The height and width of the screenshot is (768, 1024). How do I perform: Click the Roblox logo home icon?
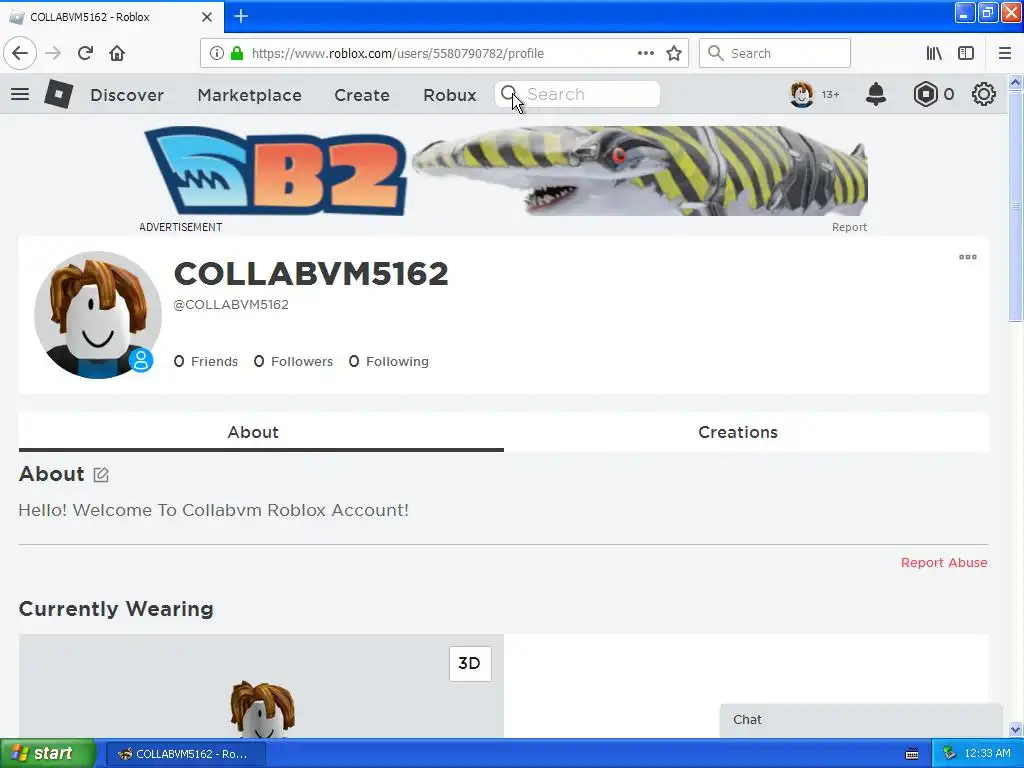(58, 94)
